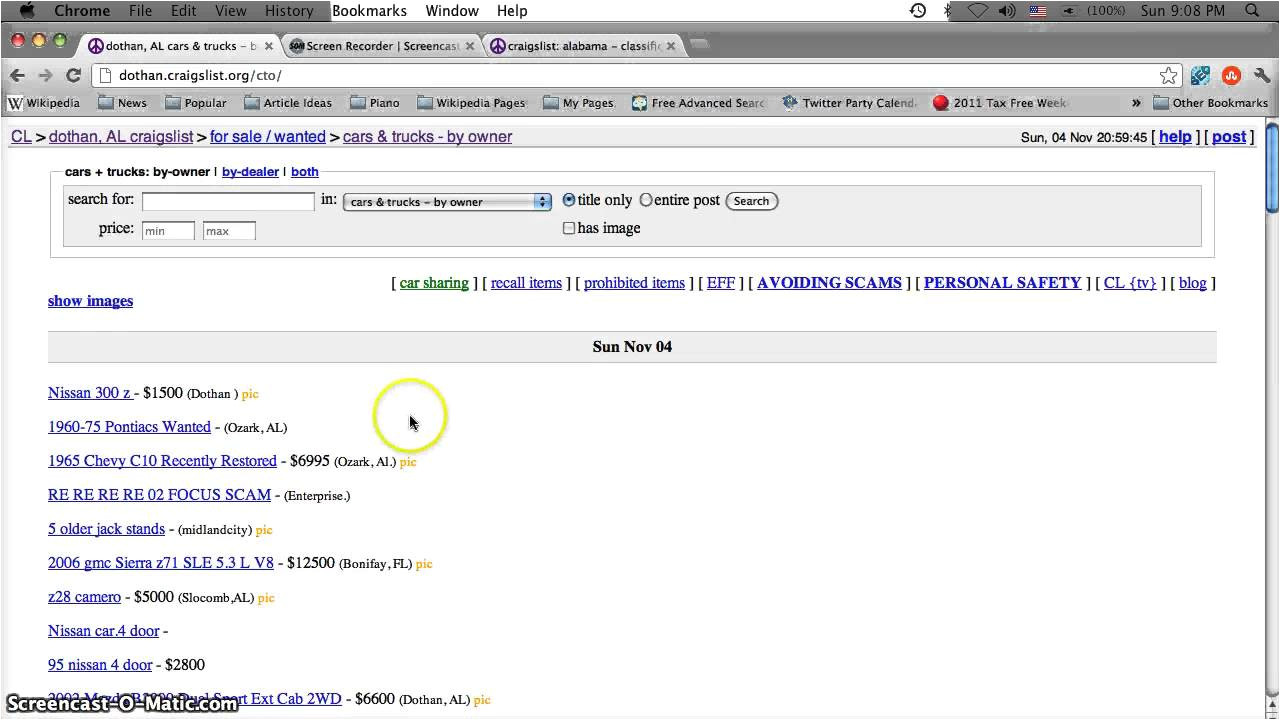
Task: Open the Nissan 300 z listing
Action: click(x=90, y=393)
